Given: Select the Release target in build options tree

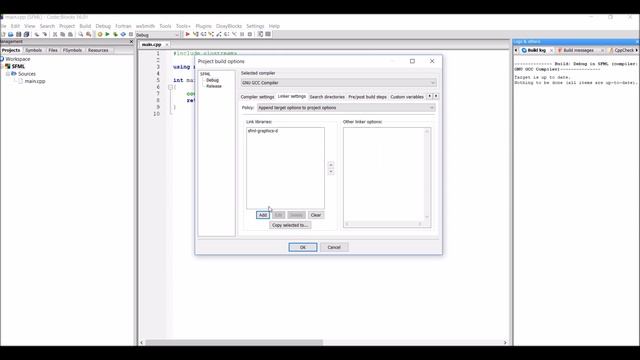Looking at the screenshot, I should tap(214, 86).
